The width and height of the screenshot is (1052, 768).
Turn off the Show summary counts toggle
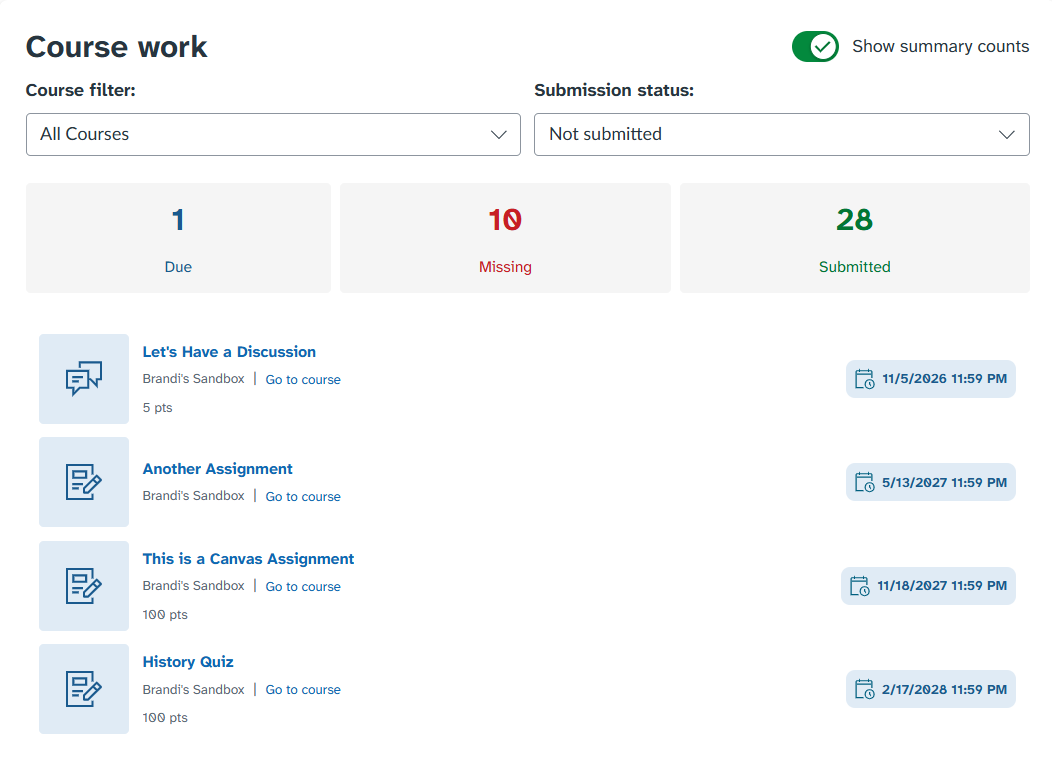(815, 46)
